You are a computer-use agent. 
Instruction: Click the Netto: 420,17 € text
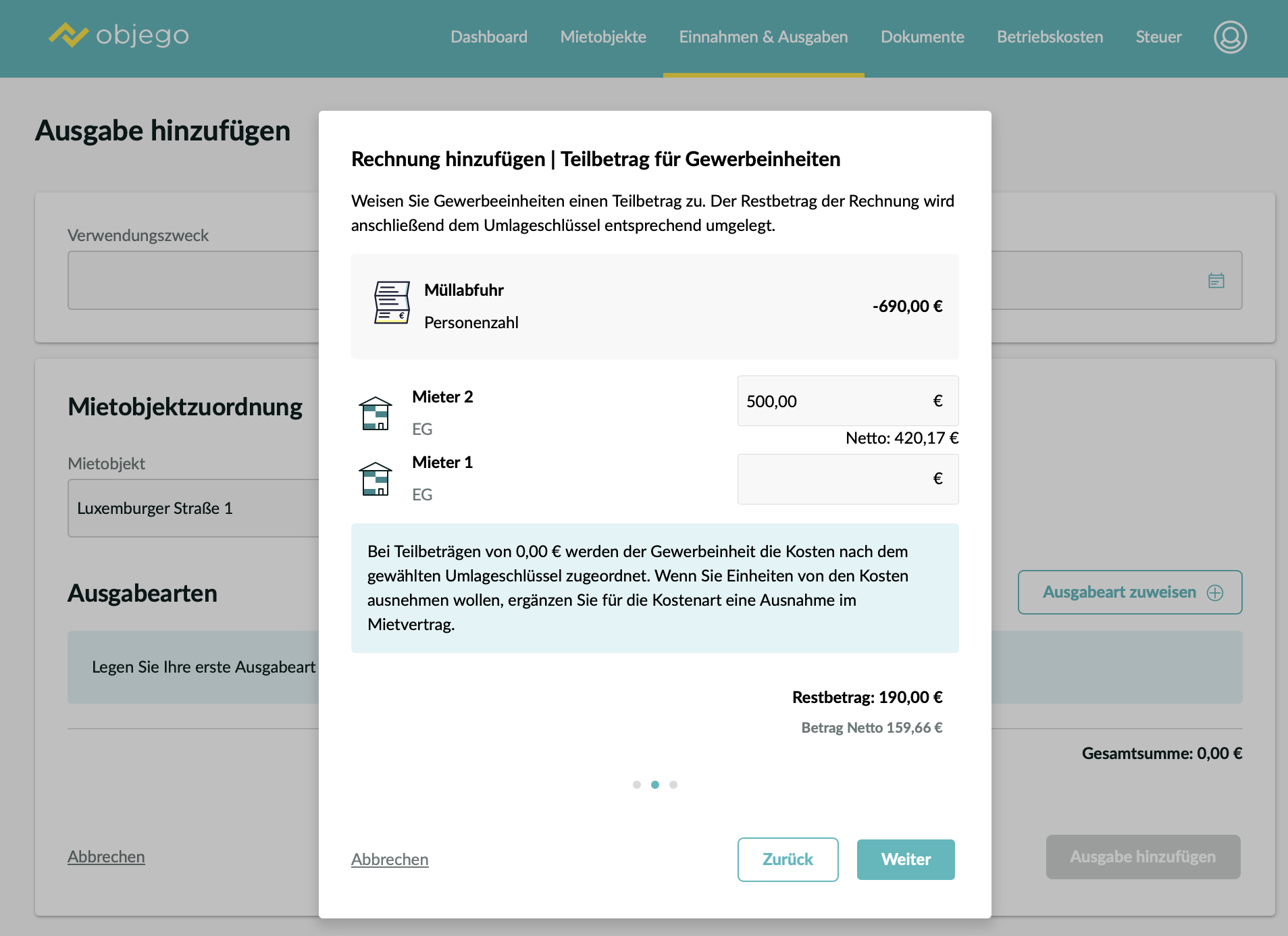(x=902, y=438)
